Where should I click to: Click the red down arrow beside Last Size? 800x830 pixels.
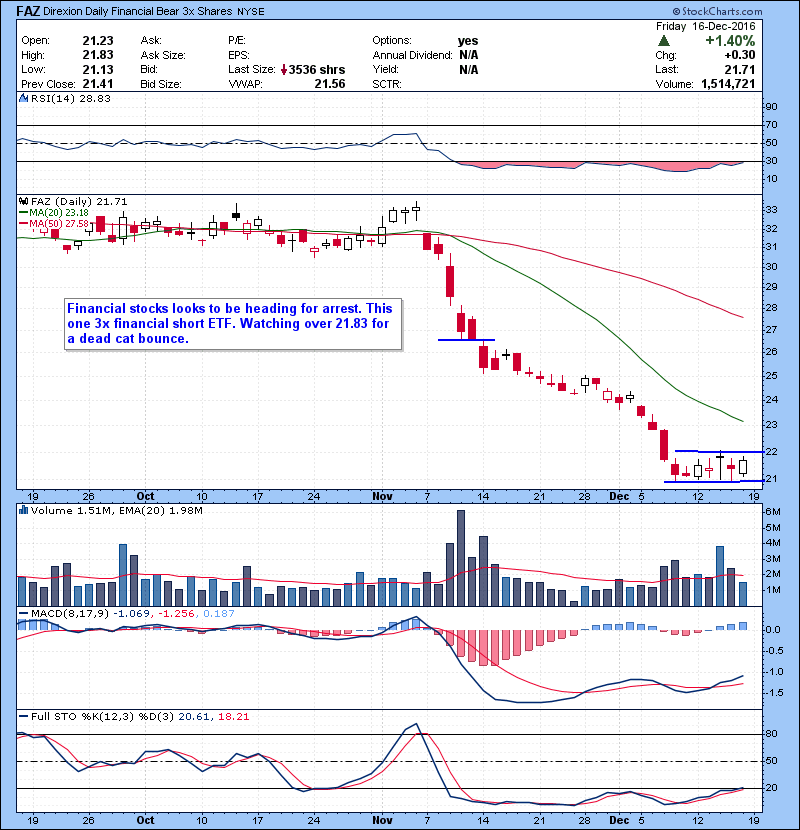pos(284,69)
